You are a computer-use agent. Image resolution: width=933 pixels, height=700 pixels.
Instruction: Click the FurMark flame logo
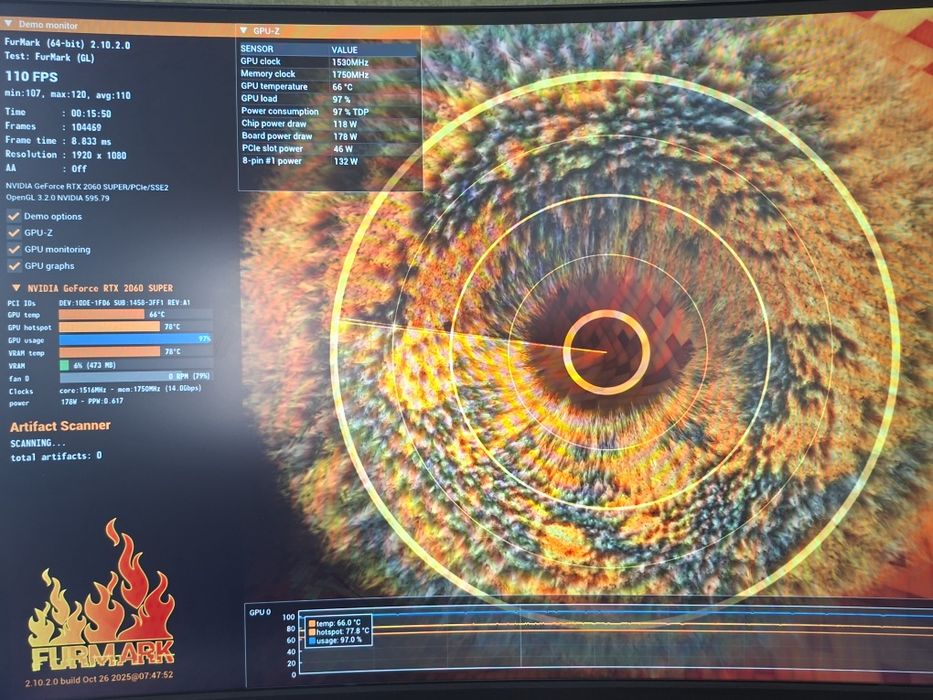(102, 595)
